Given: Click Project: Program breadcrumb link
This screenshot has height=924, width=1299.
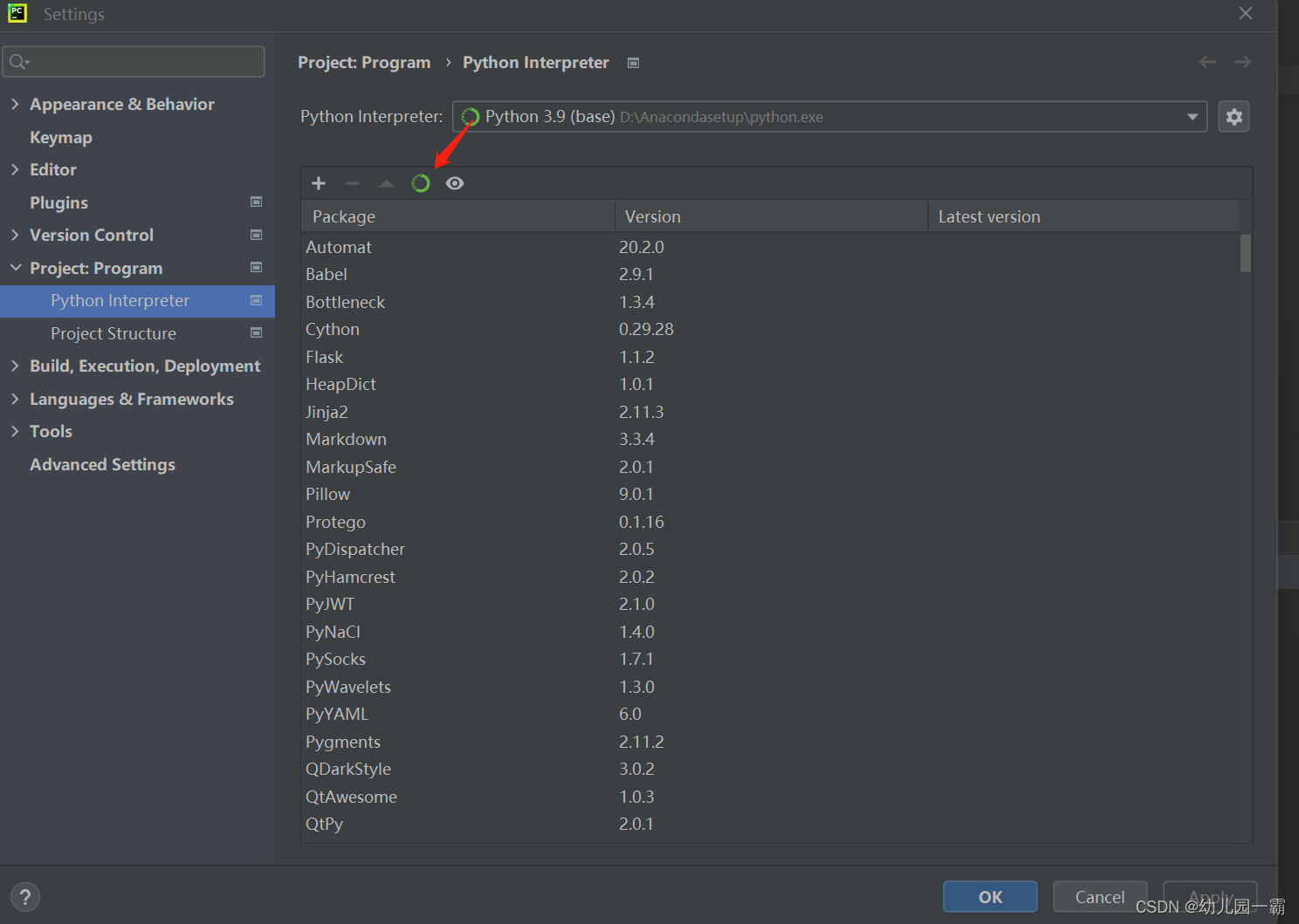Looking at the screenshot, I should (x=364, y=63).
